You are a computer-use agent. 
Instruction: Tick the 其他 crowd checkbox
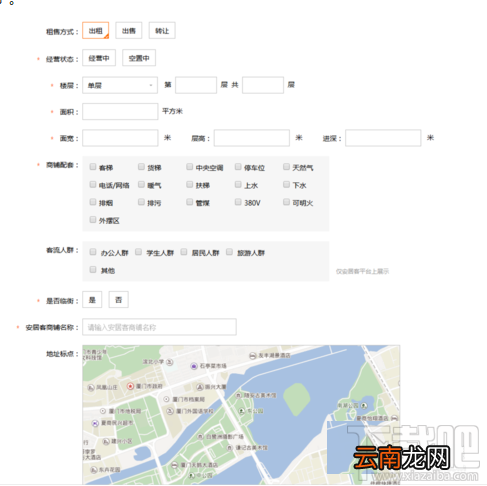[x=93, y=270]
